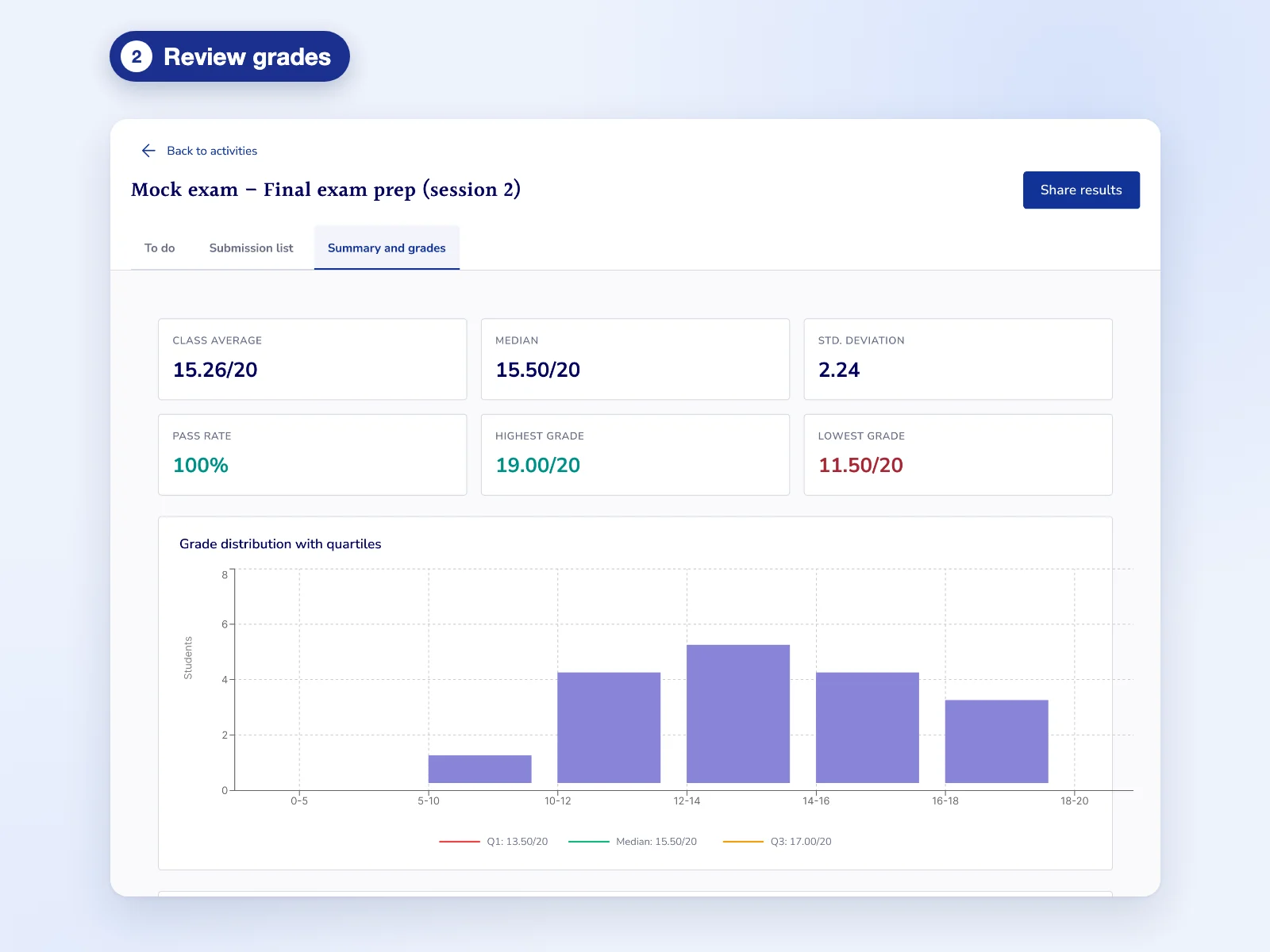
Task: Switch to the To do tab
Action: [x=160, y=248]
